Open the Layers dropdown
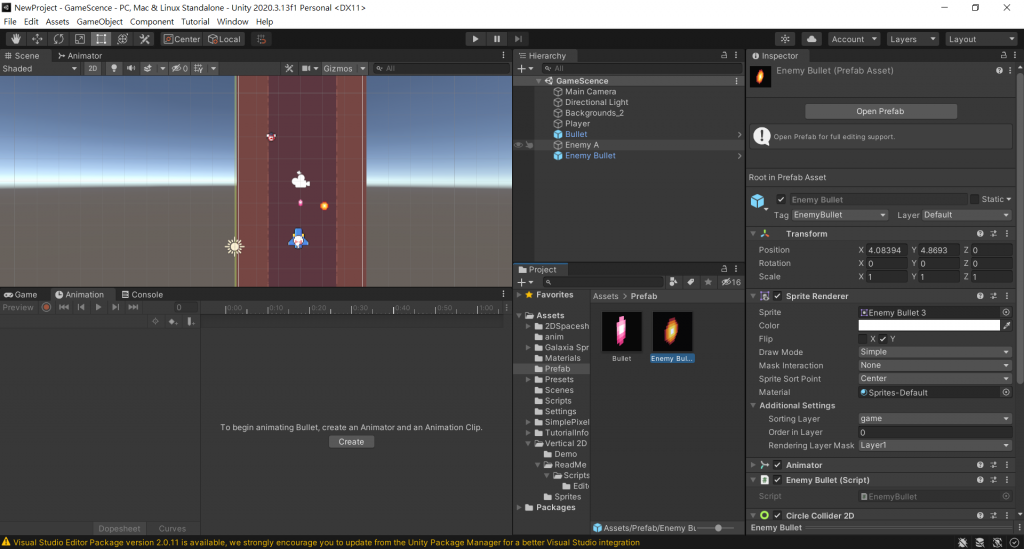Viewport: 1024px width, 549px height. coord(912,39)
